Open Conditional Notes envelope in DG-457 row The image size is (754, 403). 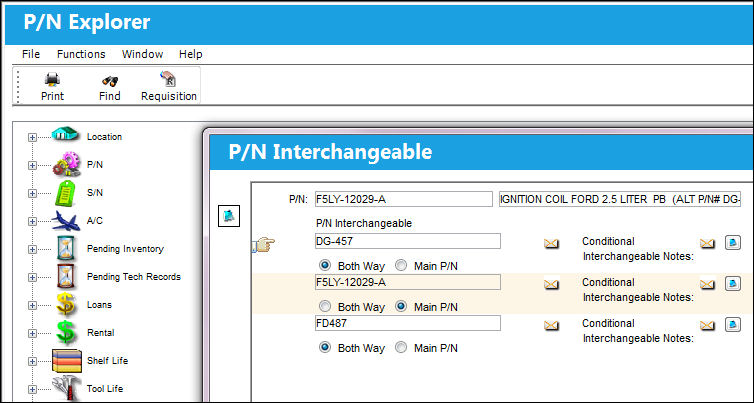point(707,243)
